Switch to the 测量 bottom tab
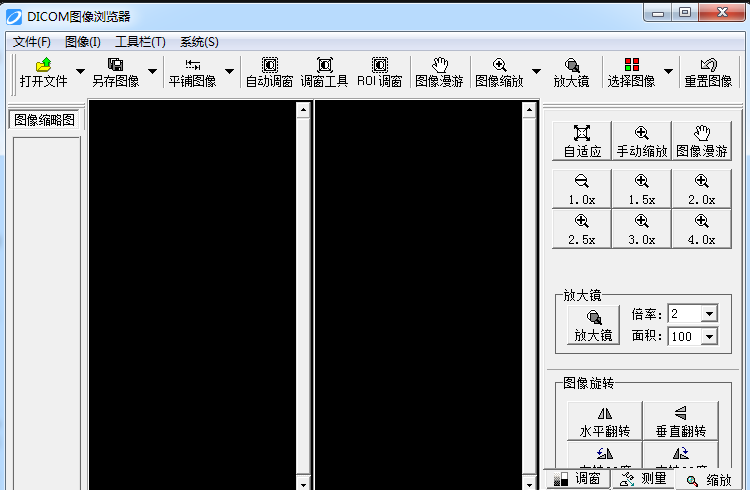The height and width of the screenshot is (490, 750). (x=643, y=479)
